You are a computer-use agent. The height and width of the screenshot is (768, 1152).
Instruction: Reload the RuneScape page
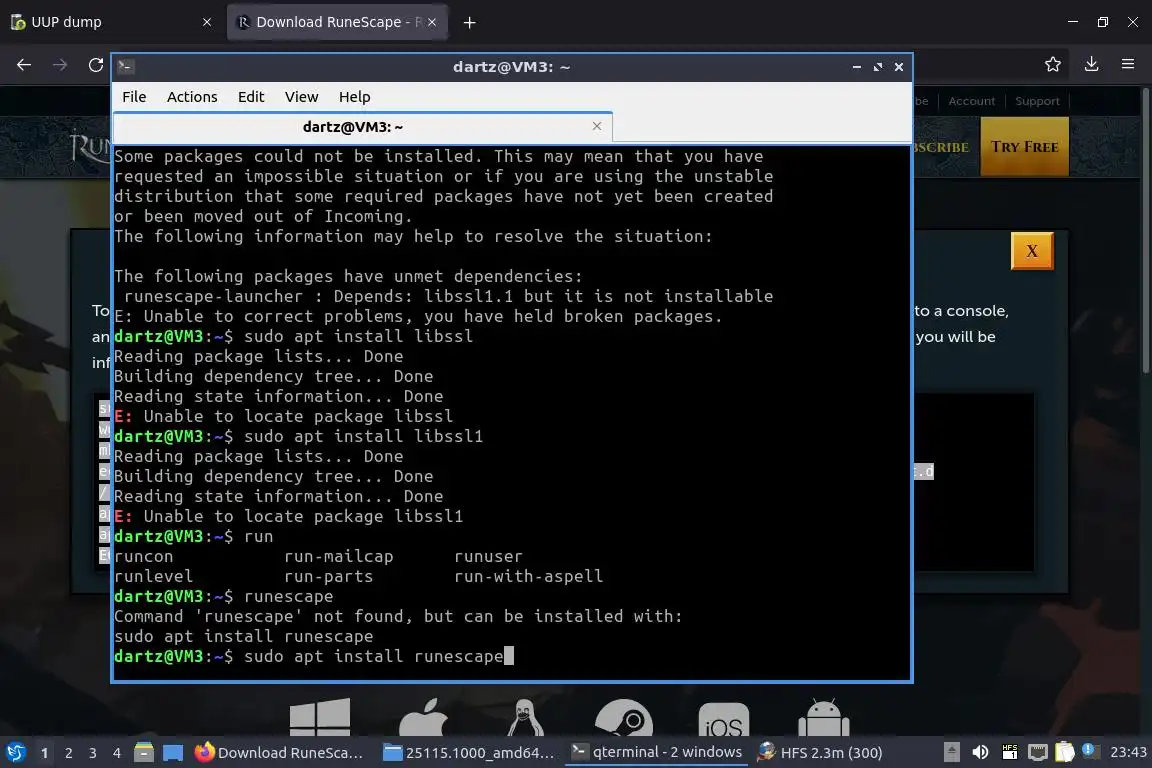click(96, 65)
